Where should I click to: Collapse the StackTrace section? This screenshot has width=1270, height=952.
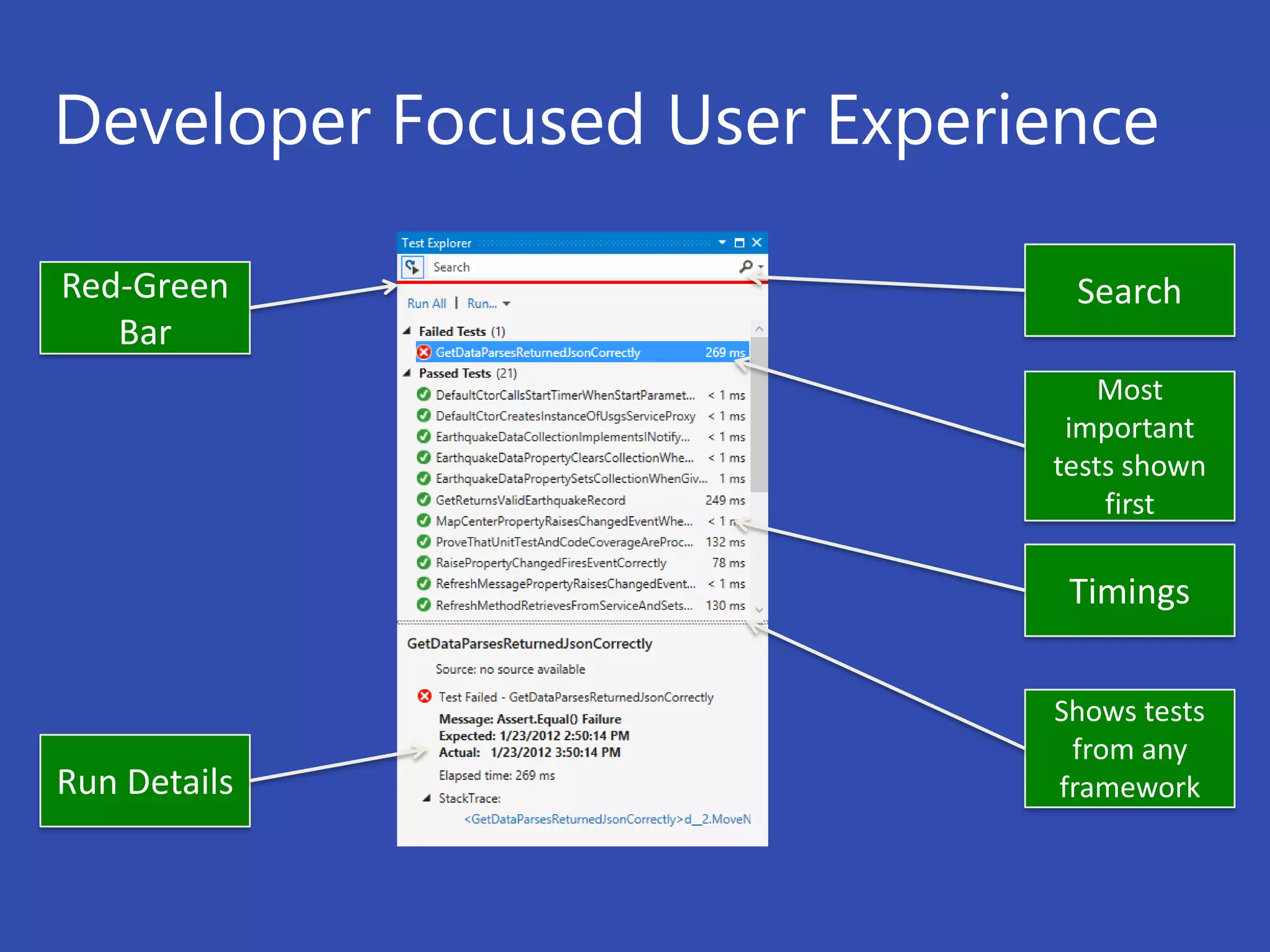427,798
